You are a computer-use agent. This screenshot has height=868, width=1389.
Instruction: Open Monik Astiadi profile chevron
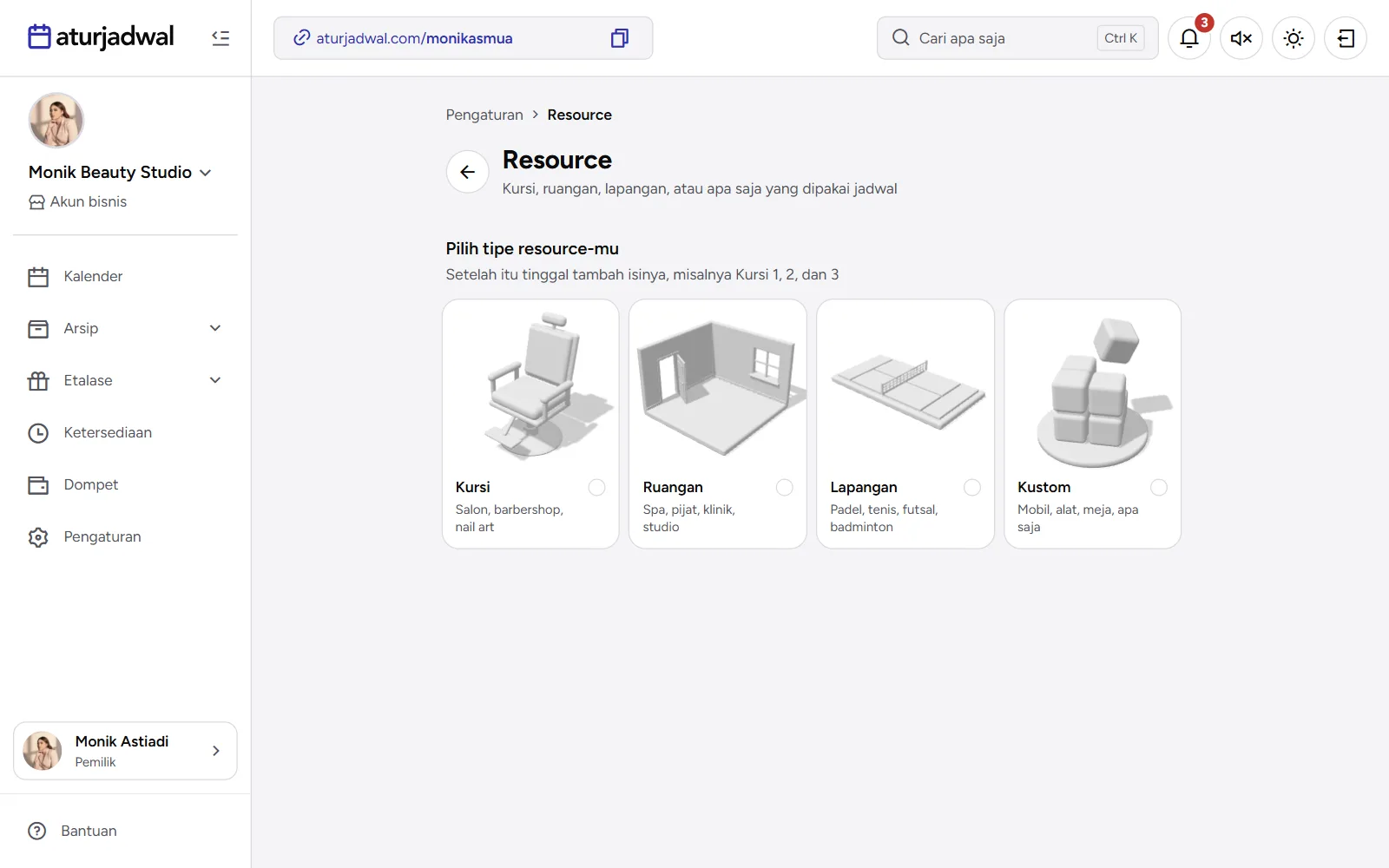[x=216, y=751]
